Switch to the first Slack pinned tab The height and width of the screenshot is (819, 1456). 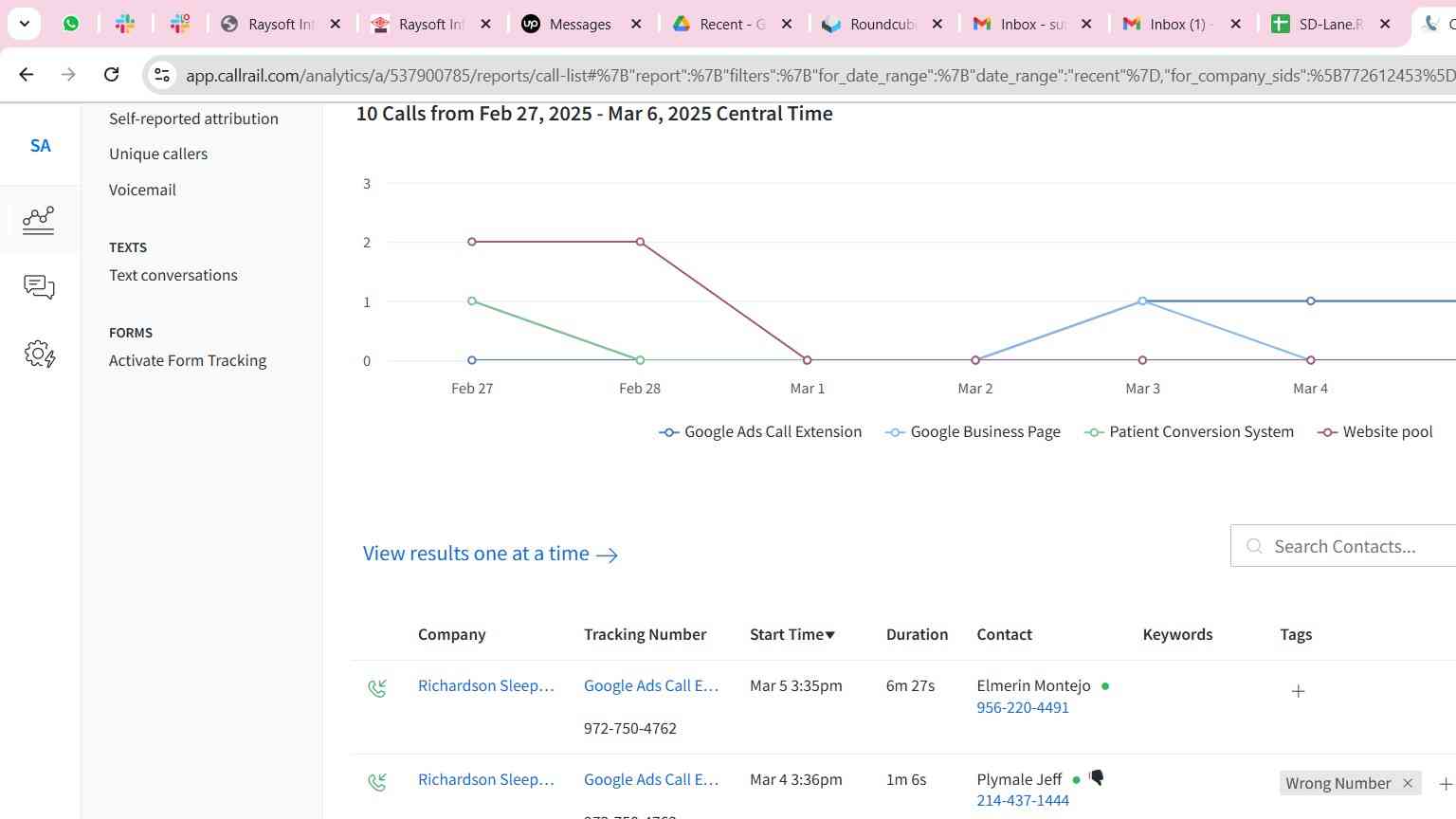tap(125, 24)
